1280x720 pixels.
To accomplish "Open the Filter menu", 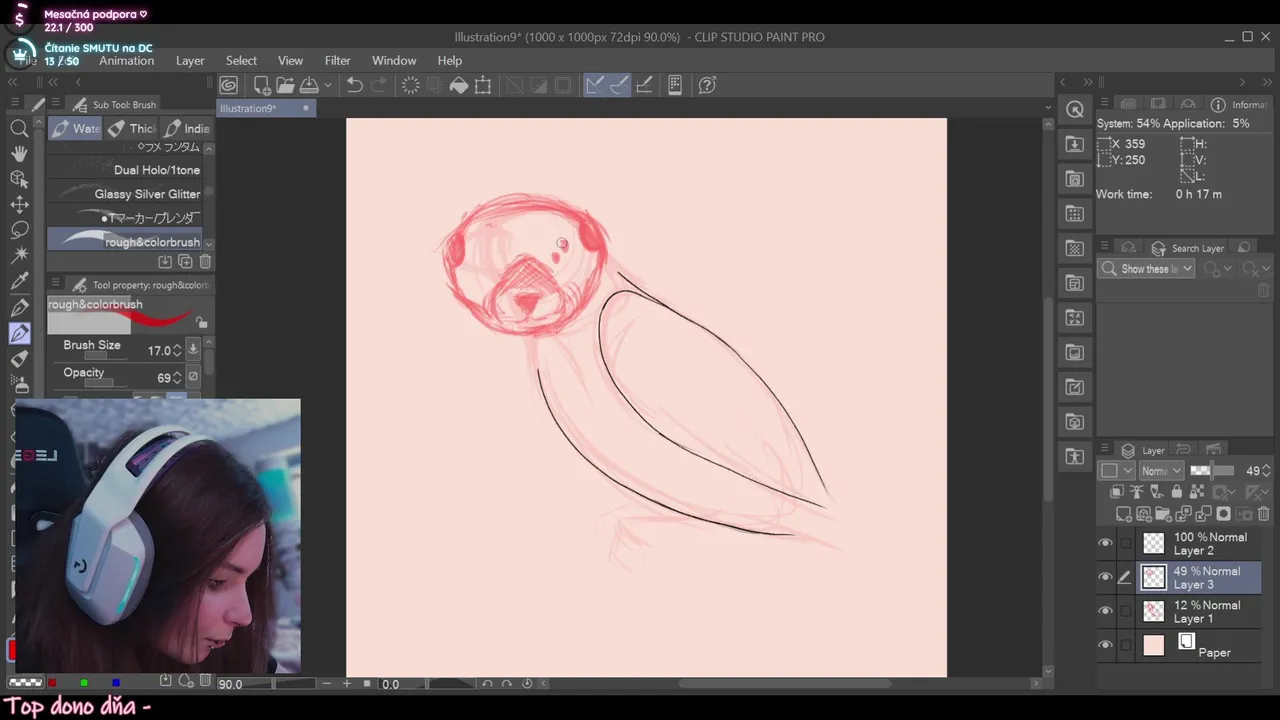I will click(x=338, y=61).
